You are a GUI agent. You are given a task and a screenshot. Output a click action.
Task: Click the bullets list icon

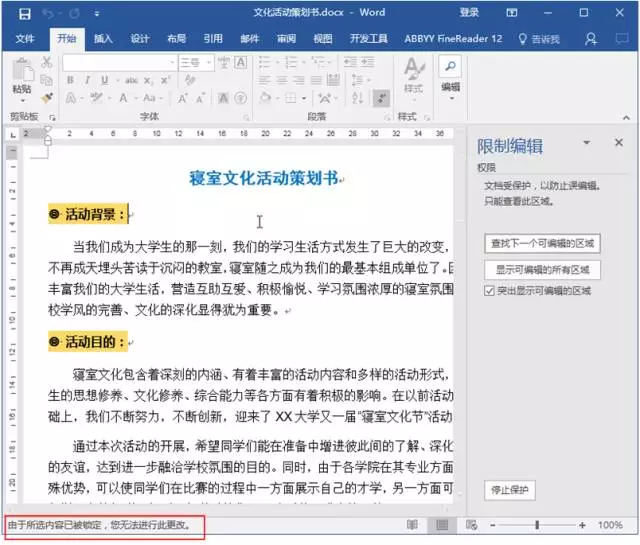click(x=264, y=62)
